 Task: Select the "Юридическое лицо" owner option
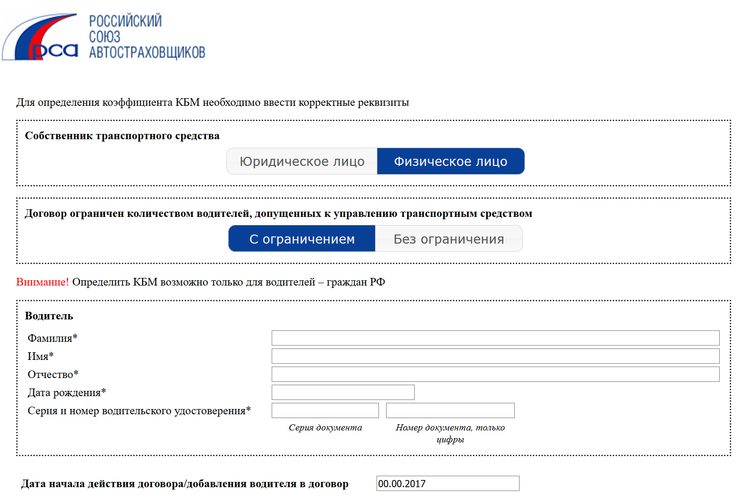click(302, 161)
